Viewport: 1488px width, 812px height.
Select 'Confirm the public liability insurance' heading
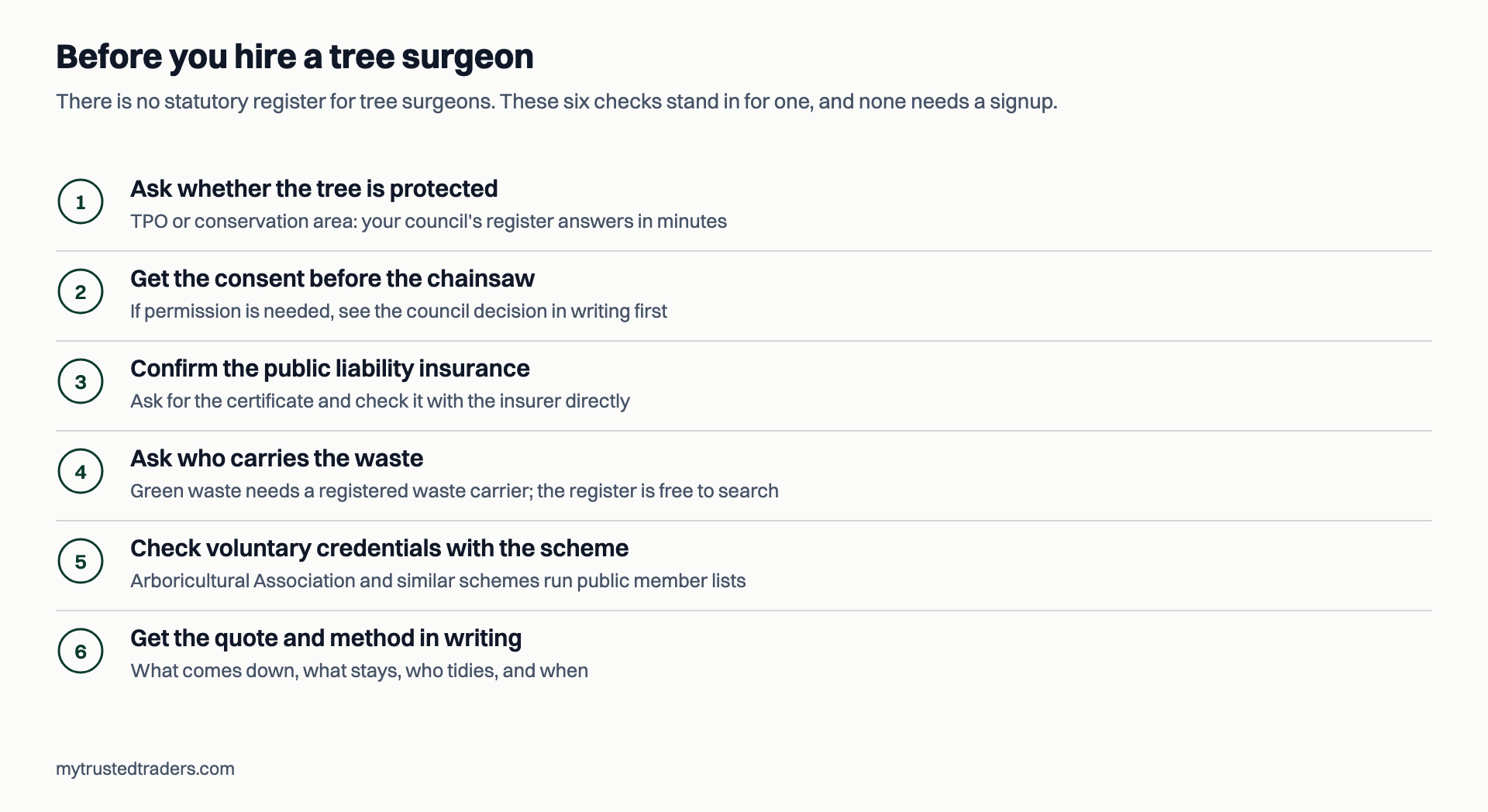[330, 368]
